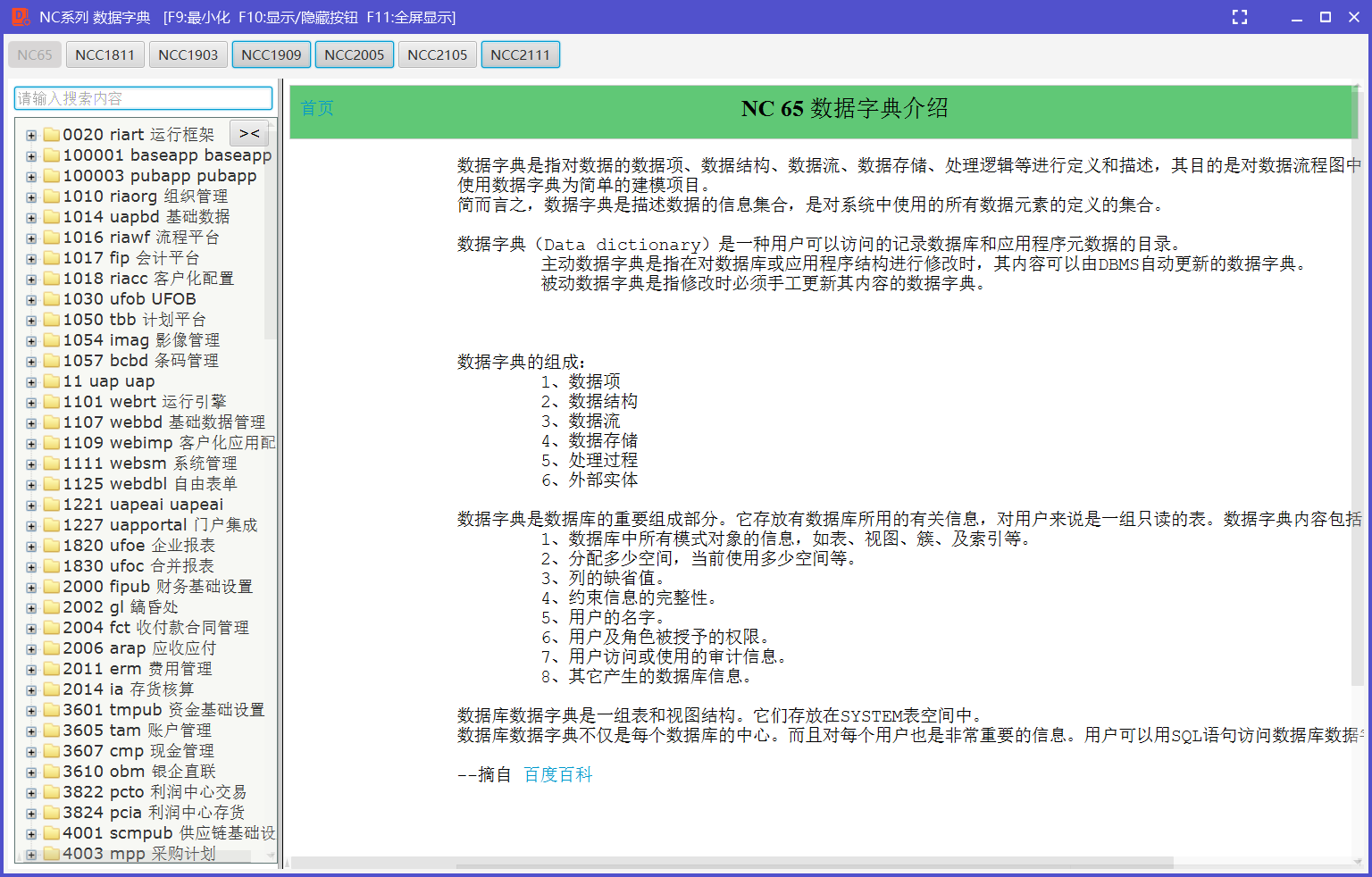This screenshot has height=877, width=1372.
Task: Open the 首页 link
Action: pyautogui.click(x=316, y=108)
